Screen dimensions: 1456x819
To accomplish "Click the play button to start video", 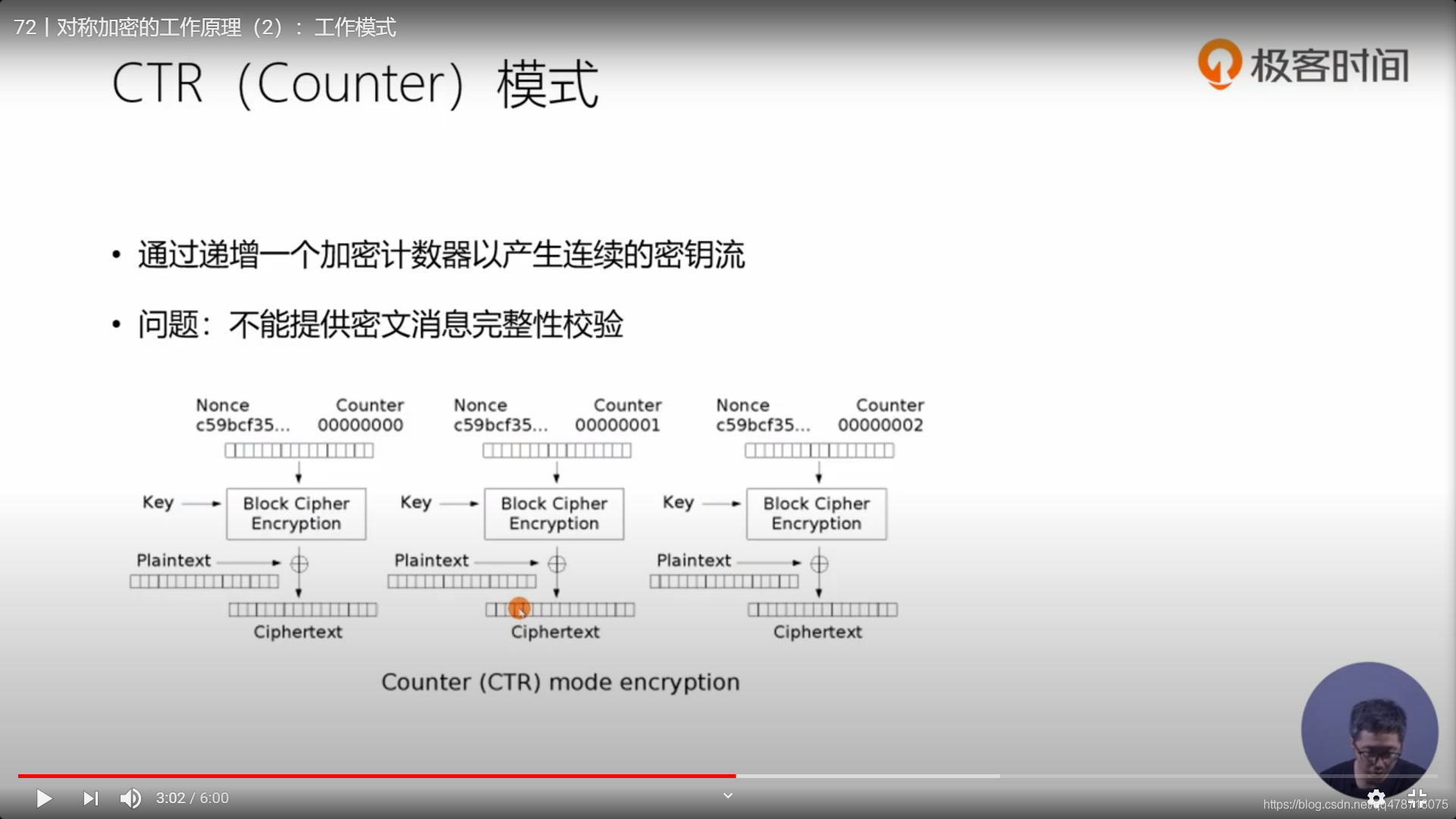I will pos(44,797).
